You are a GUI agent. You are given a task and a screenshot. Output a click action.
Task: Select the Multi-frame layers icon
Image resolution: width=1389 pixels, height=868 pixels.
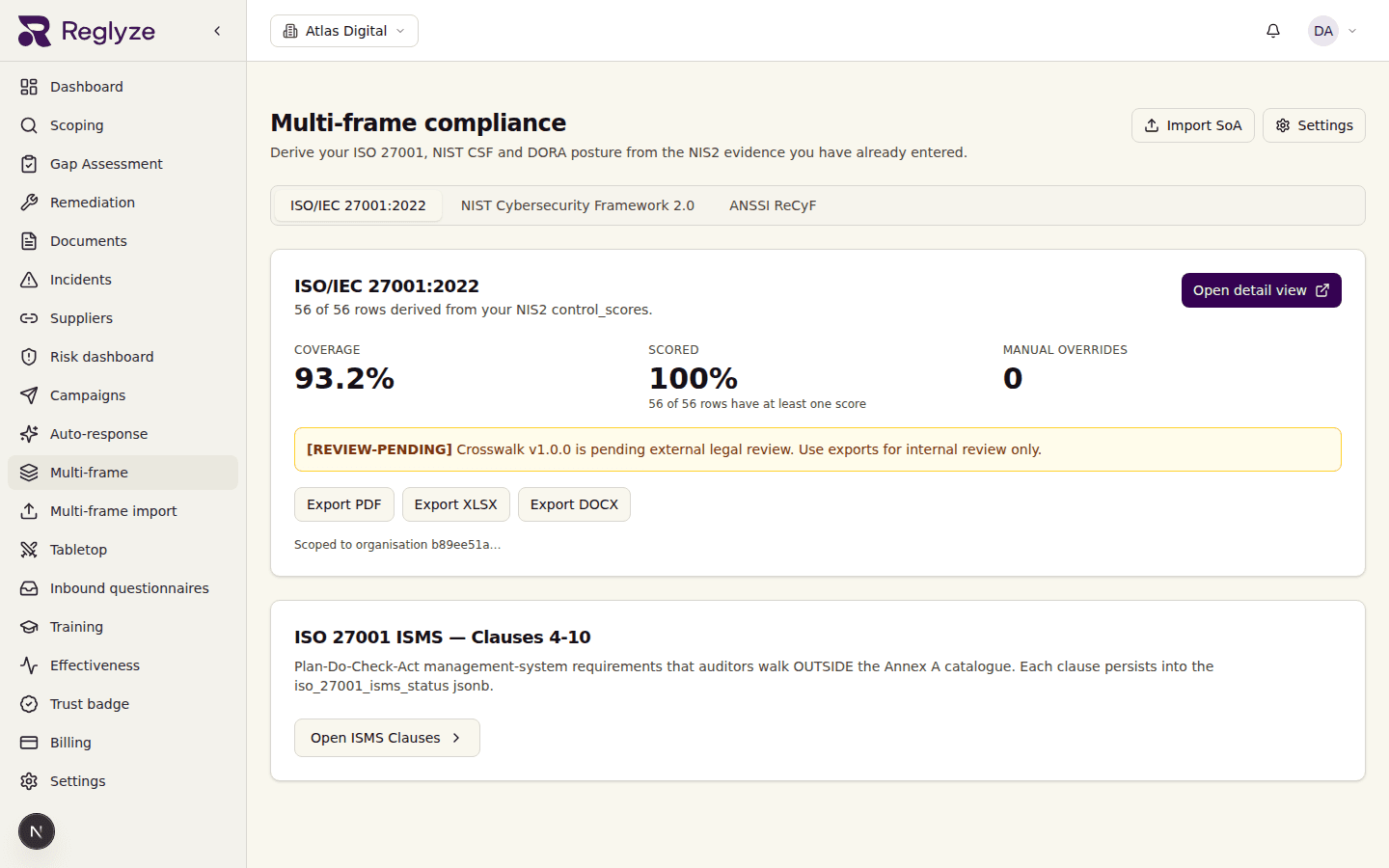coord(29,473)
